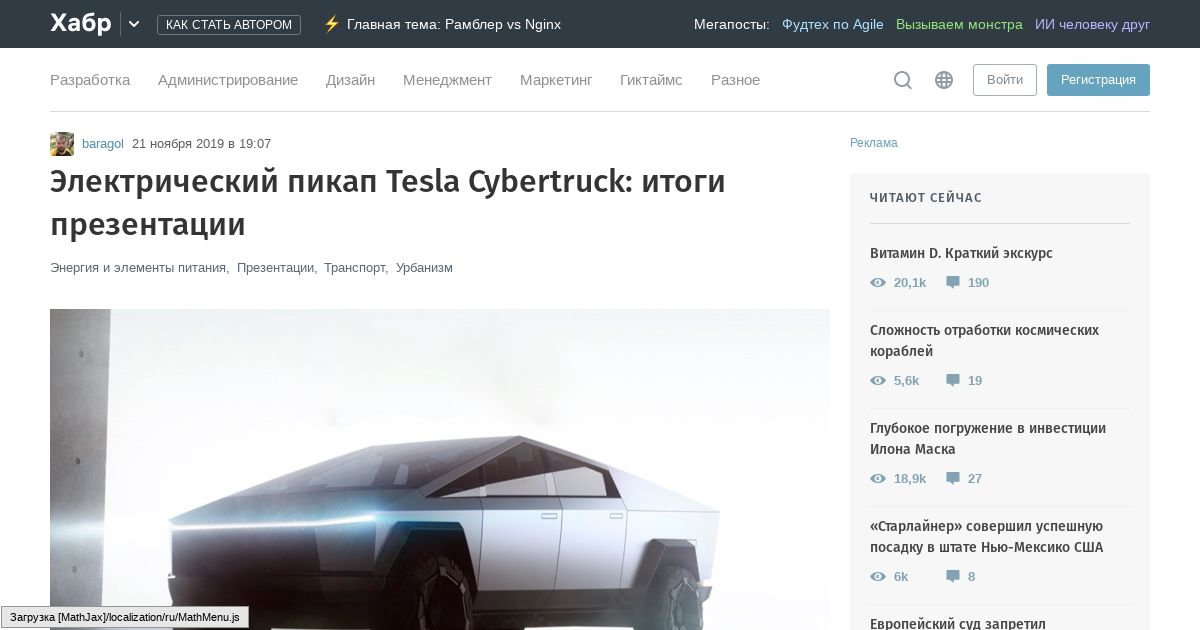Open the Tesla Cybertruck article title
Viewport: 1200px width, 630px height.
388,203
